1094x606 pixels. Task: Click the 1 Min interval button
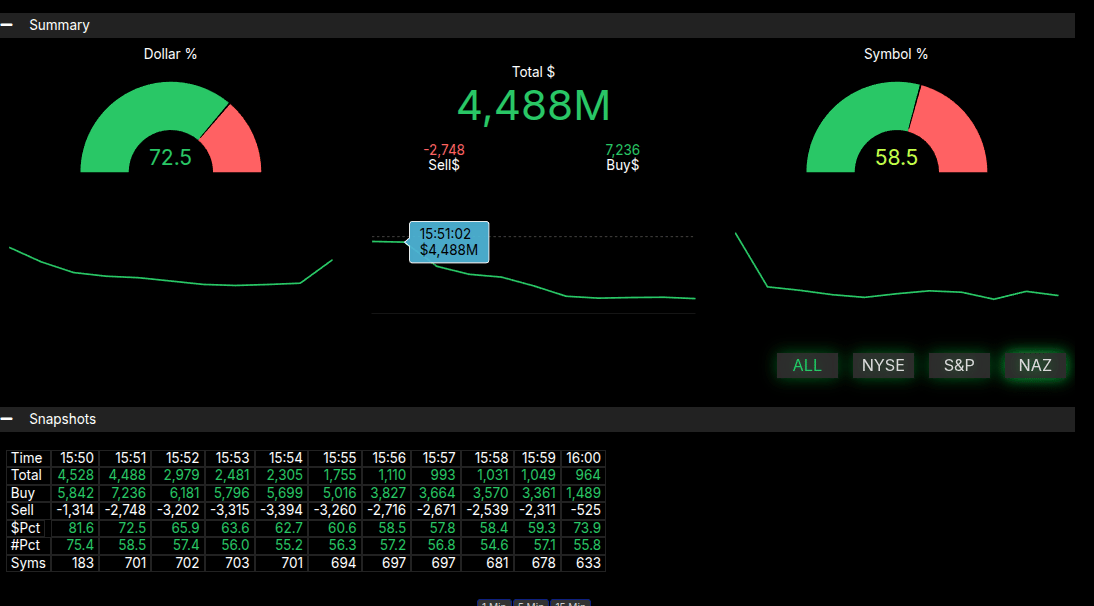click(494, 603)
